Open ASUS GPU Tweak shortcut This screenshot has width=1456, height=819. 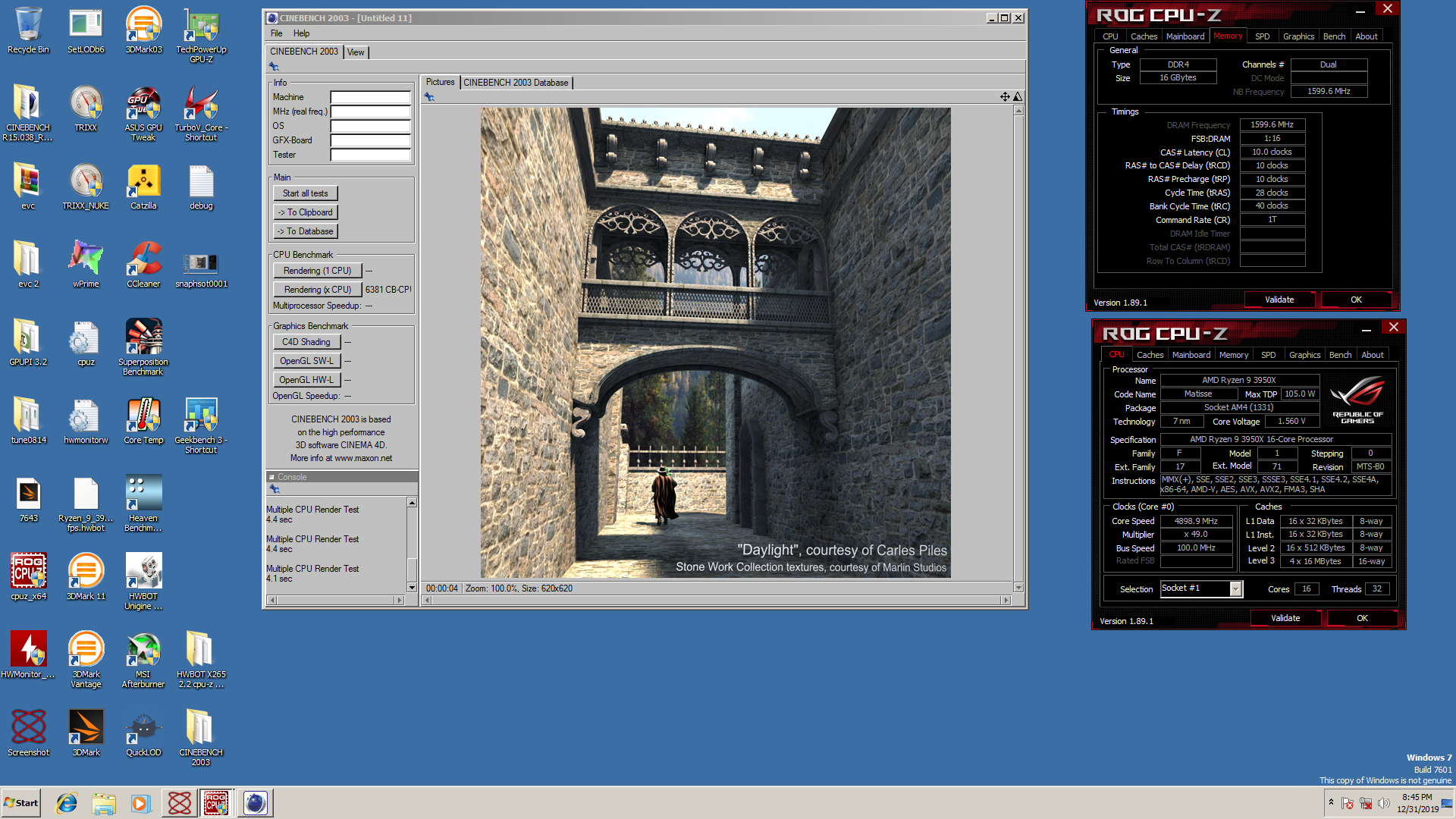(143, 113)
